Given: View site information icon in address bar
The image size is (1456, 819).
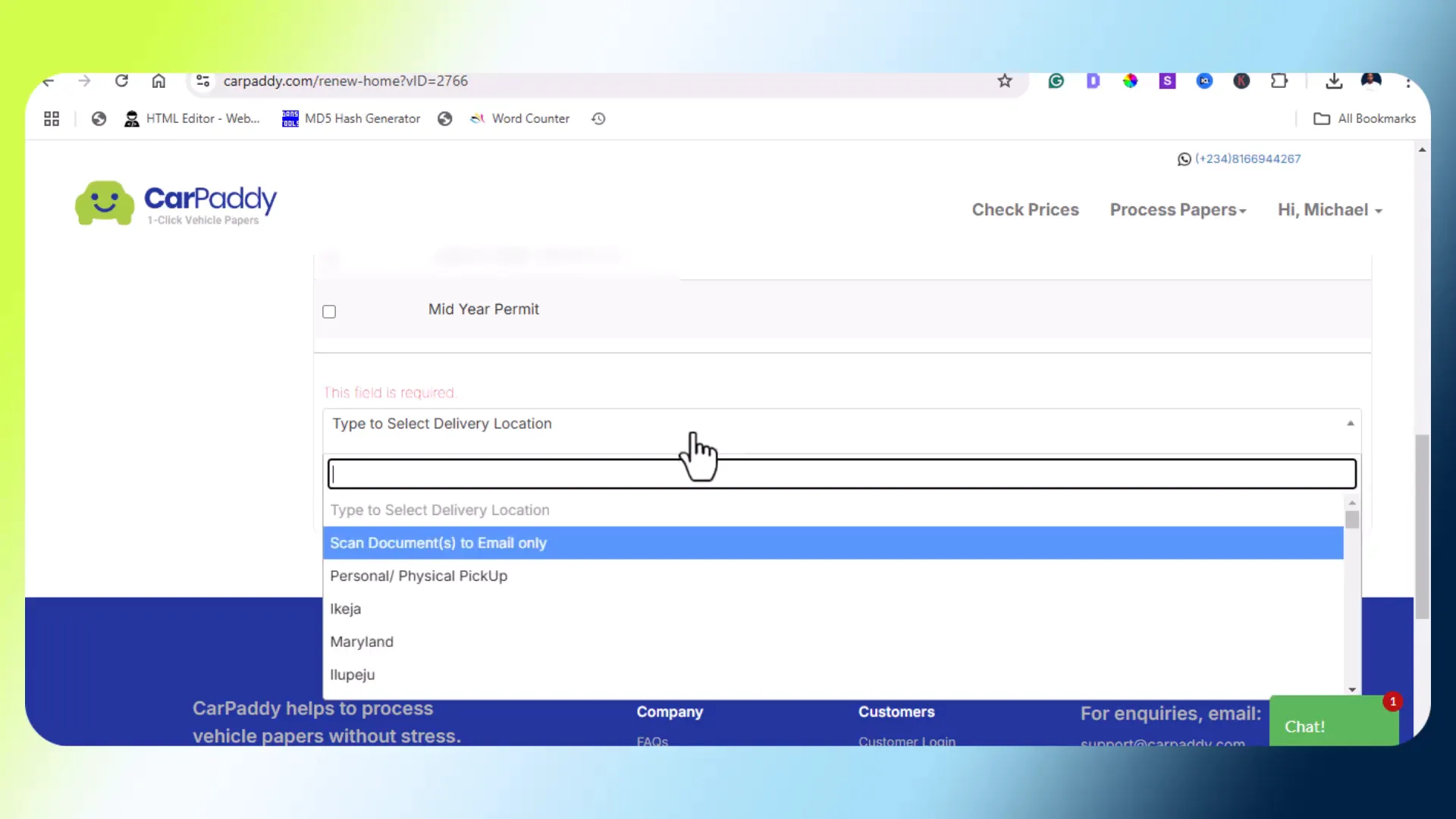Looking at the screenshot, I should tap(202, 81).
